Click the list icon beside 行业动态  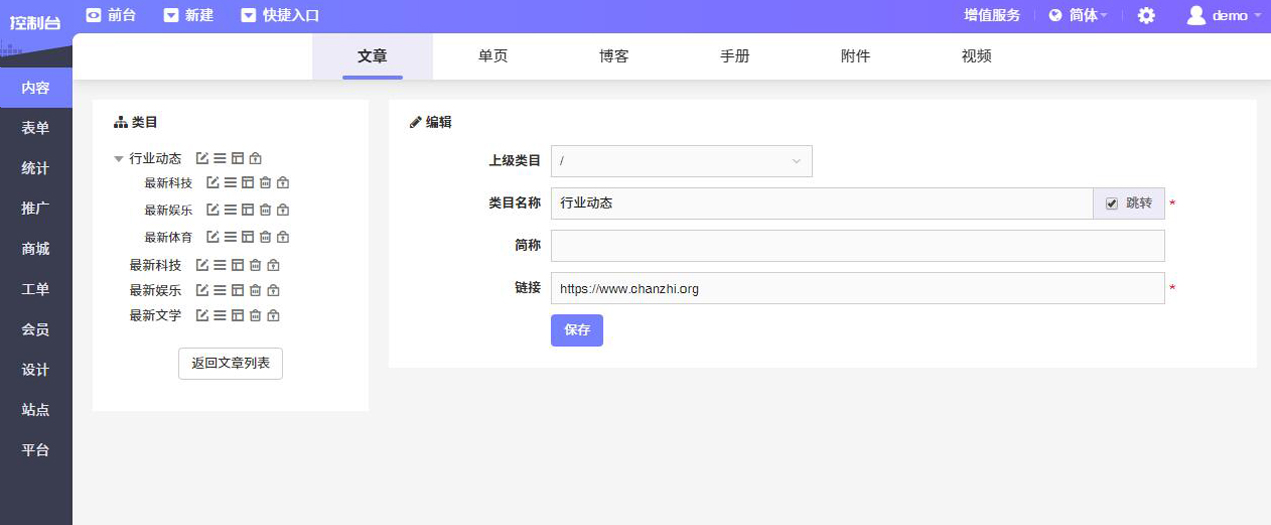[x=220, y=158]
